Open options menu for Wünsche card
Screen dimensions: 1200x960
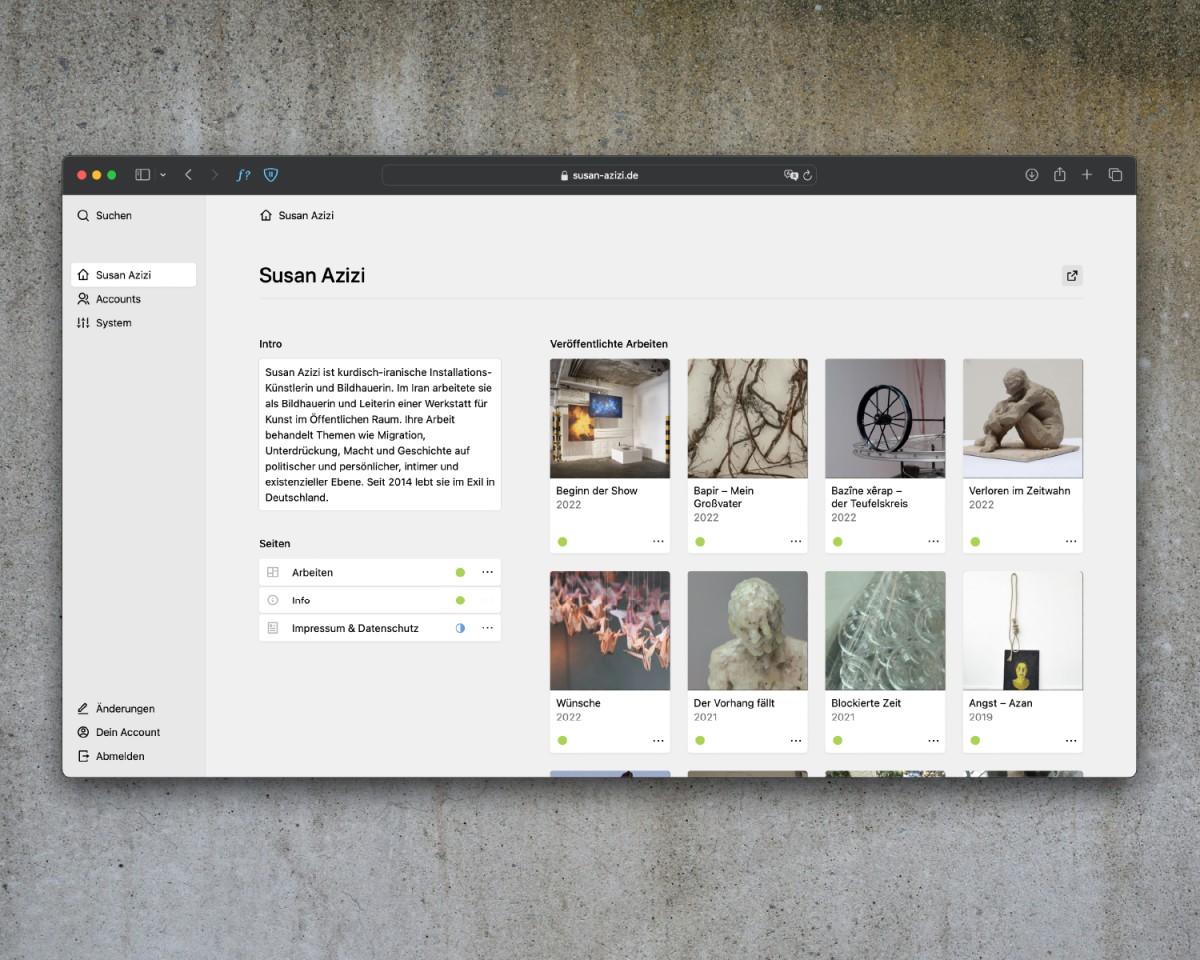click(658, 741)
